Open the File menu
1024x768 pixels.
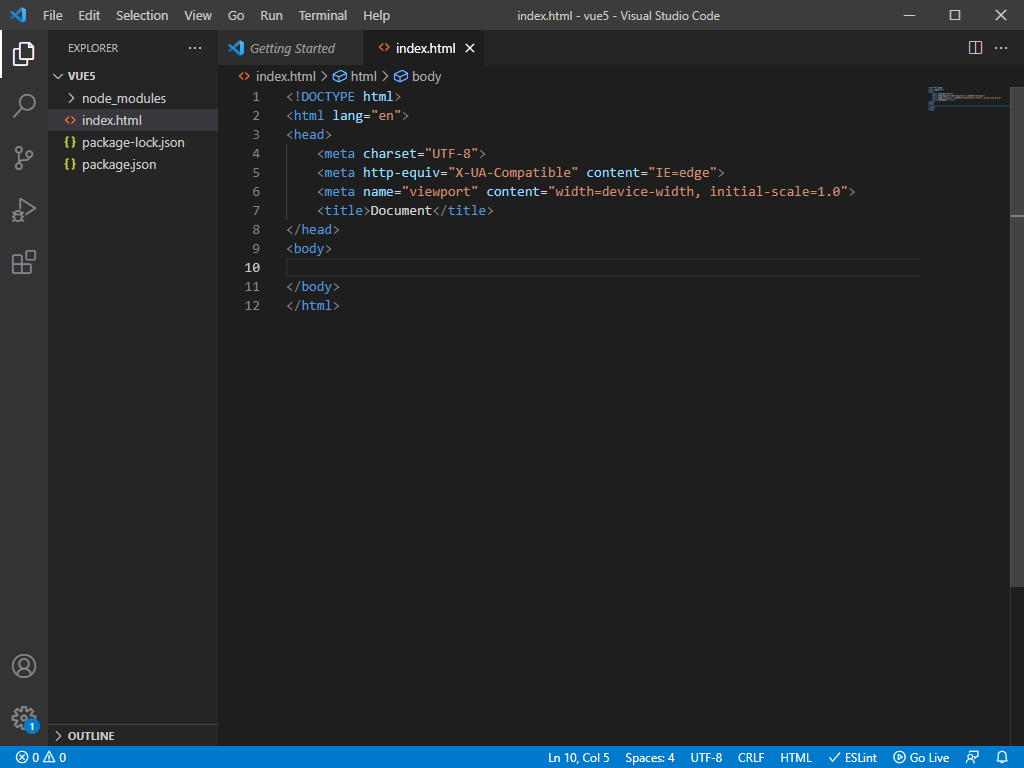[x=53, y=15]
